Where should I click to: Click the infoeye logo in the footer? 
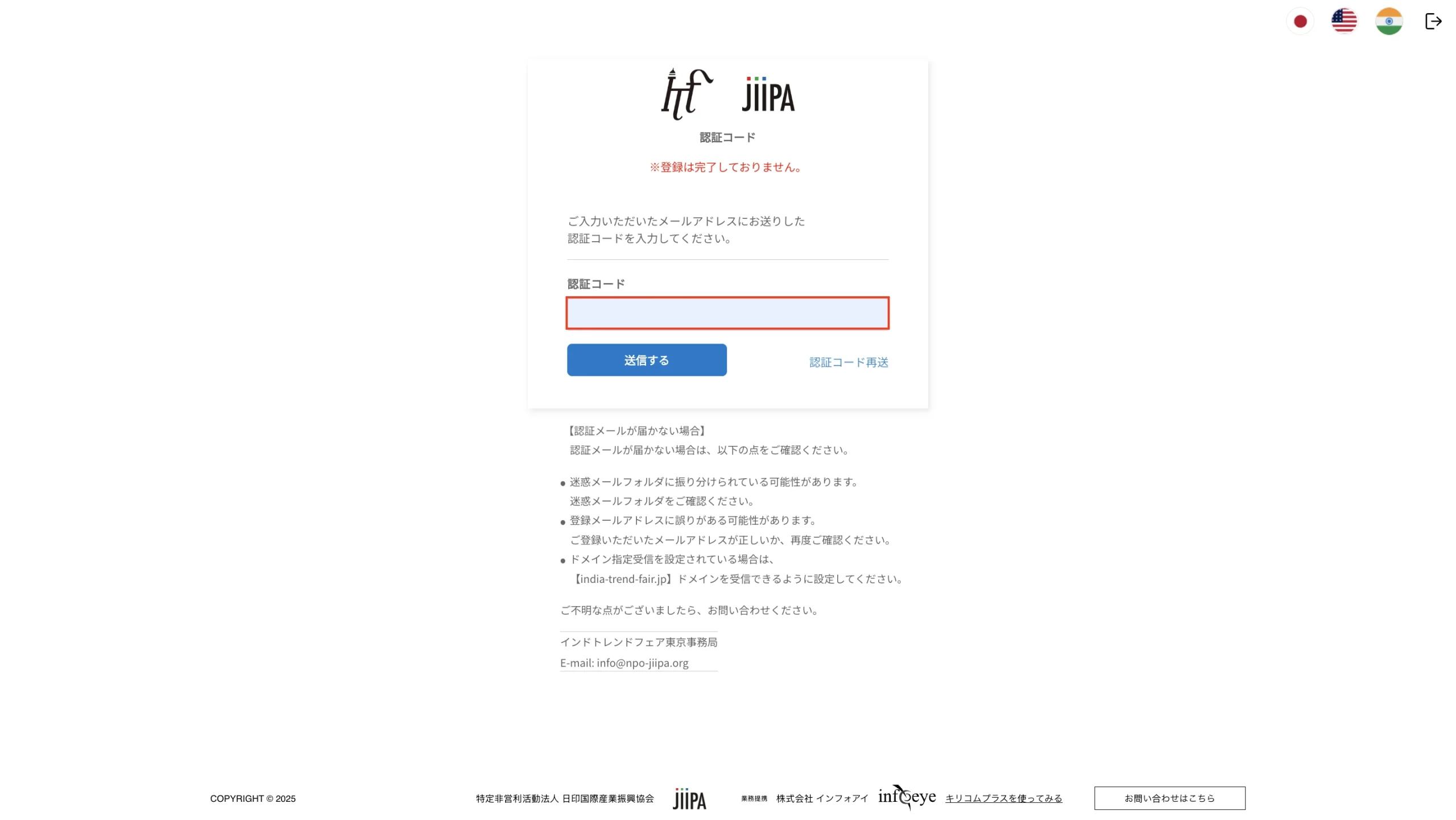[907, 797]
